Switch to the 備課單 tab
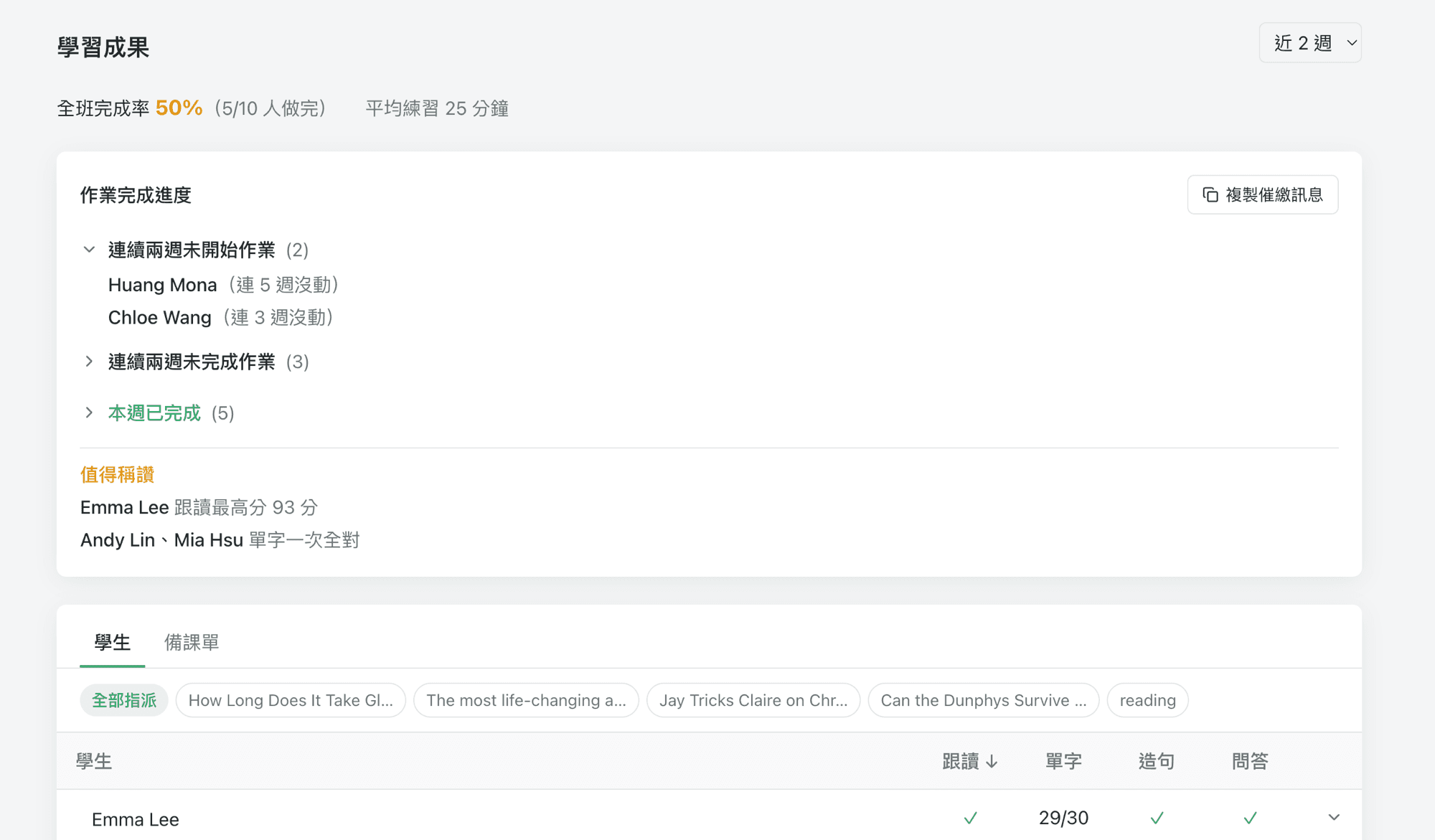Viewport: 1435px width, 840px height. (x=192, y=642)
